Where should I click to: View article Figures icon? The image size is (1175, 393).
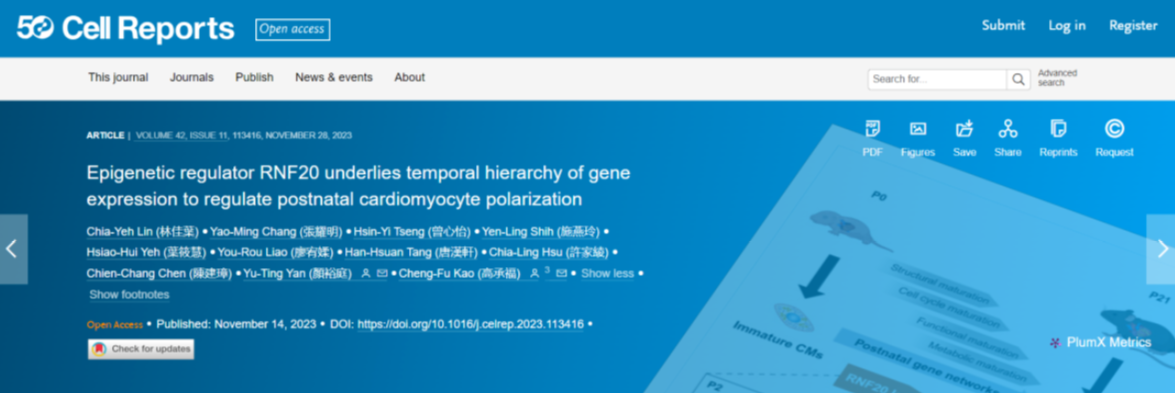918,129
